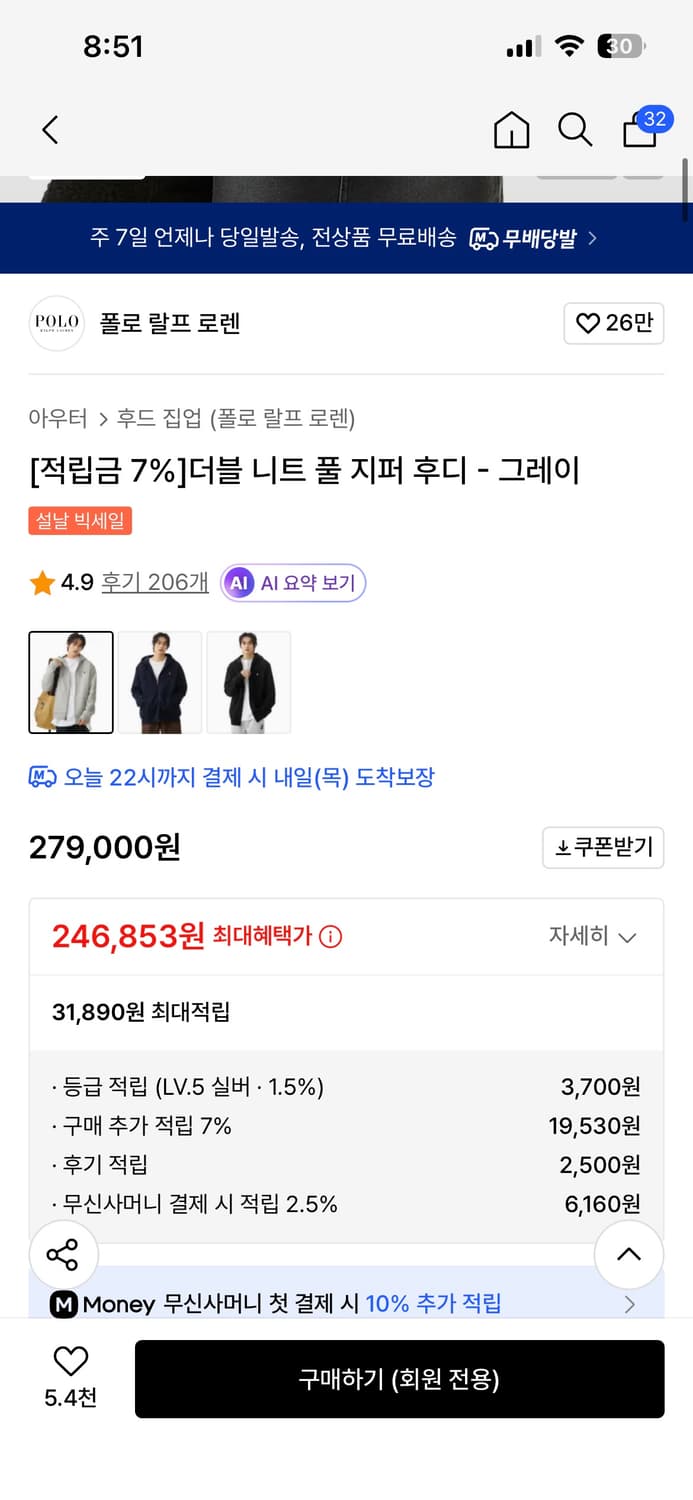Select the navy hoodie thumbnail
Image resolution: width=693 pixels, height=1500 pixels.
point(159,681)
